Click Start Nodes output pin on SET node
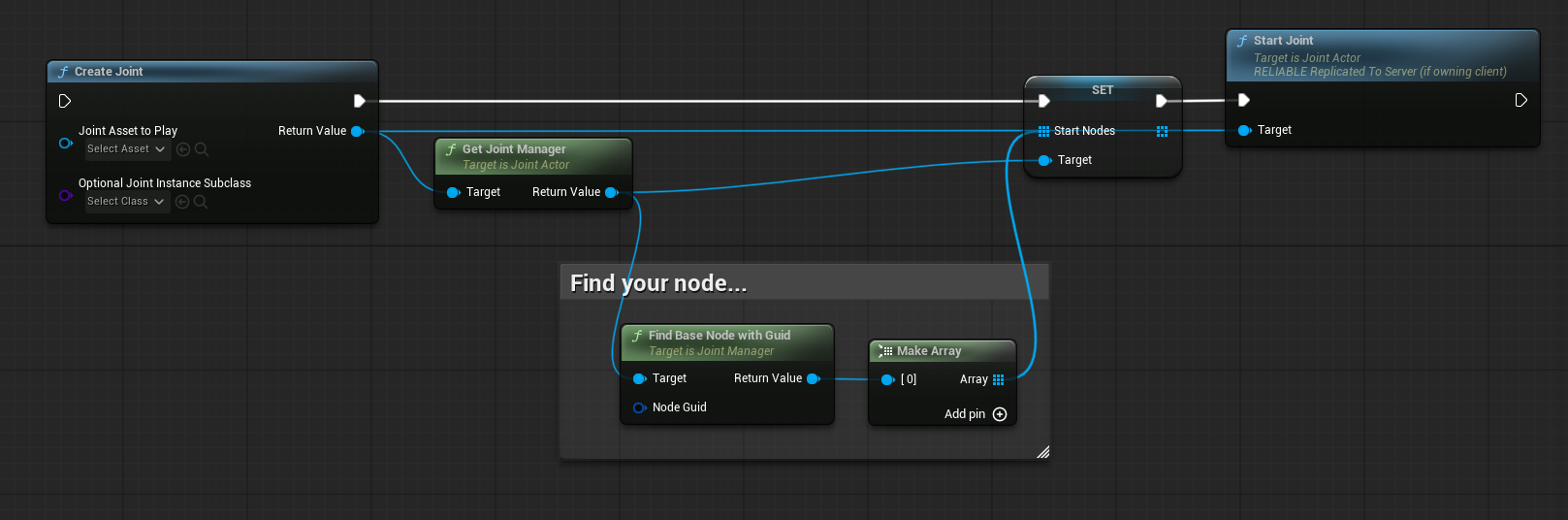This screenshot has width=1568, height=520. pyautogui.click(x=1162, y=131)
